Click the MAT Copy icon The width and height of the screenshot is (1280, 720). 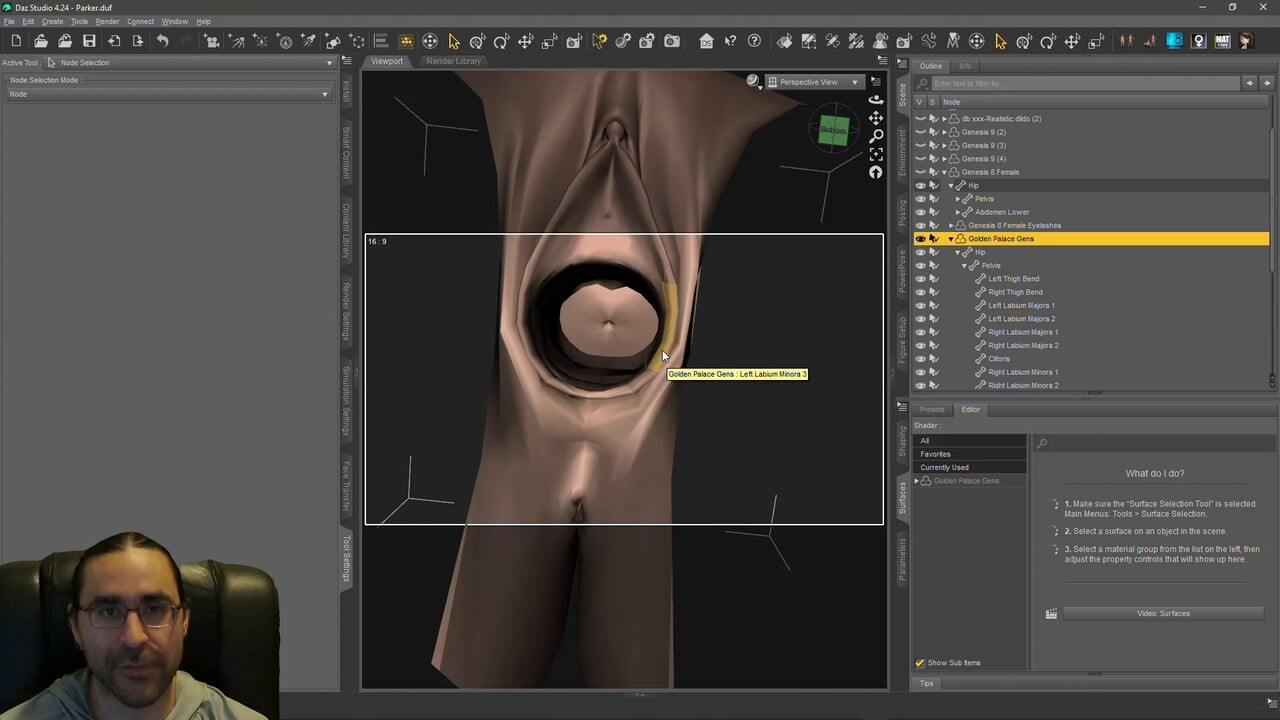(1222, 41)
